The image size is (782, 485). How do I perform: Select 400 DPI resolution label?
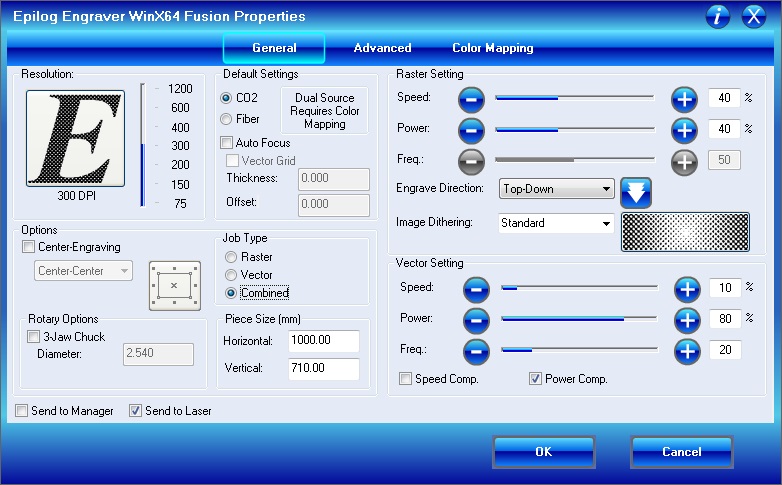180,128
